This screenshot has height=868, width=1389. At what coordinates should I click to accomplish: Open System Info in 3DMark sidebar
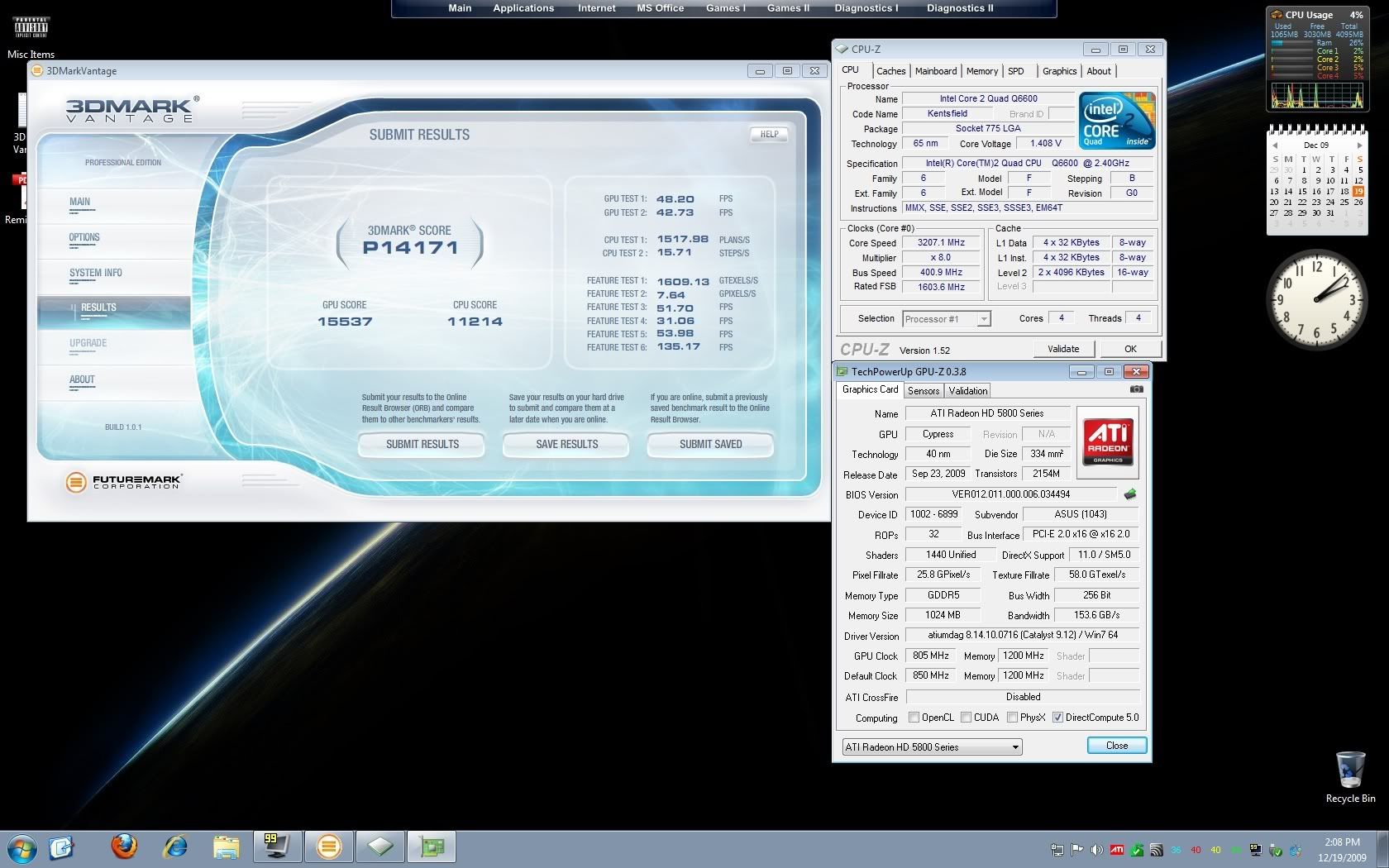click(x=96, y=273)
